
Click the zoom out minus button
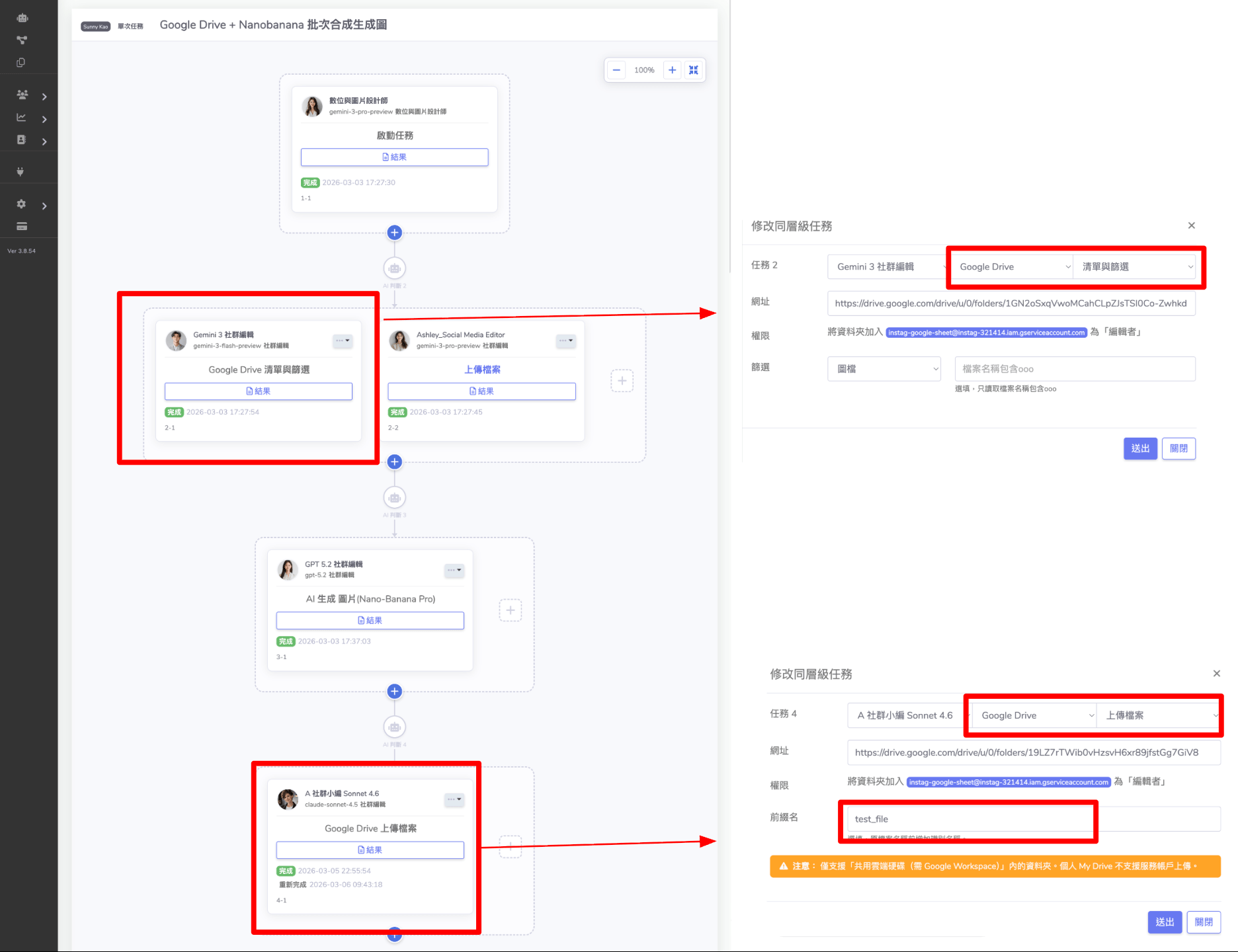coord(616,70)
